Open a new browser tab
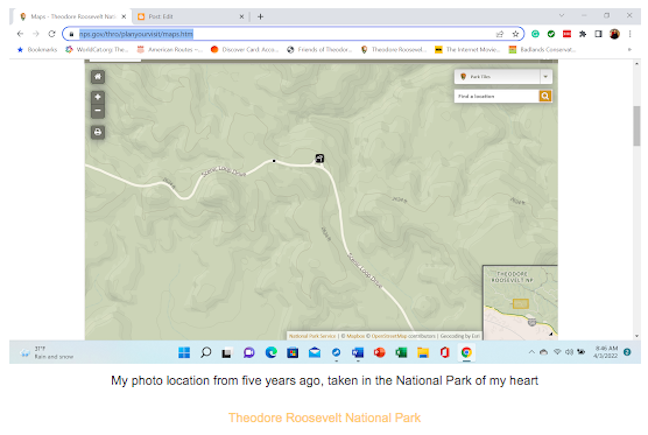Image resolution: width=648 pixels, height=435 pixels. [x=260, y=16]
